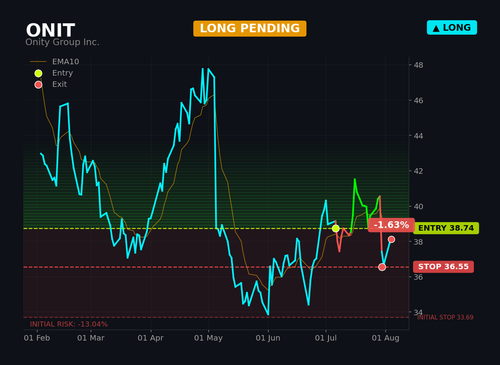Click the INITIAL STOP 33.69 label
500x365 pixels.
[x=445, y=317]
